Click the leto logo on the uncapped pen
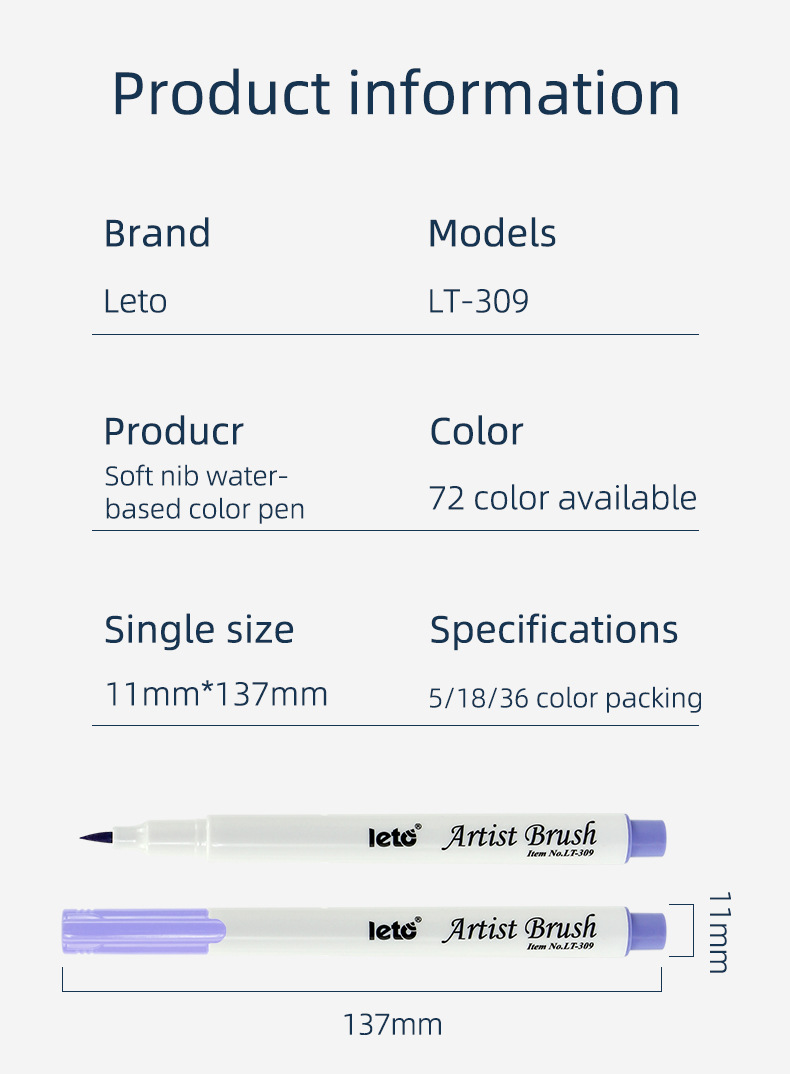The width and height of the screenshot is (790, 1074). click(395, 837)
